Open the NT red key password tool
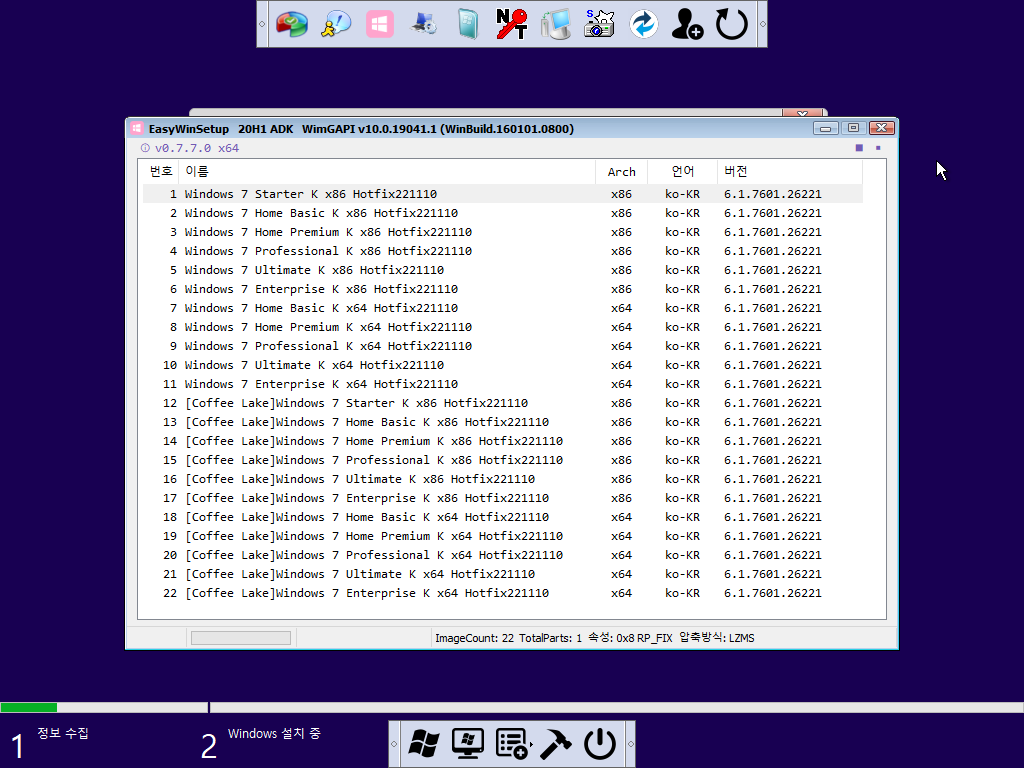The height and width of the screenshot is (768, 1024). [511, 24]
